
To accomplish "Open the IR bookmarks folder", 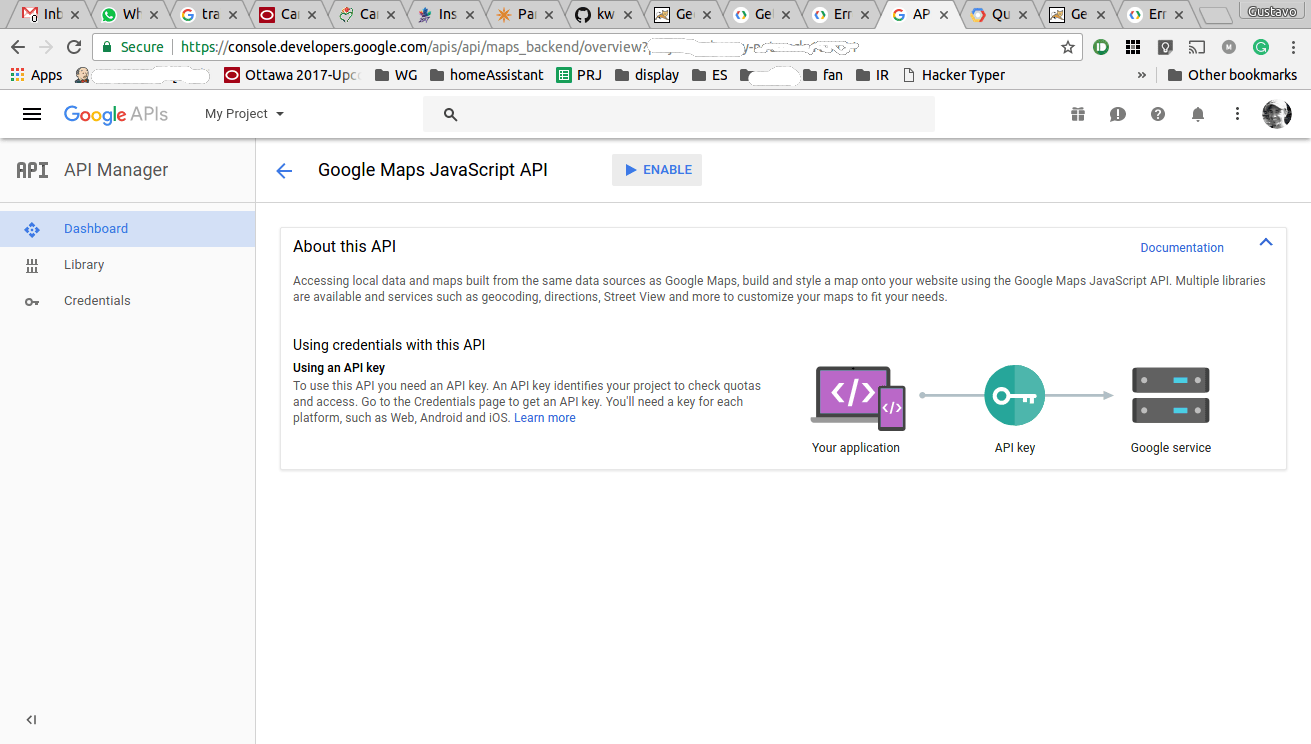I will (871, 75).
